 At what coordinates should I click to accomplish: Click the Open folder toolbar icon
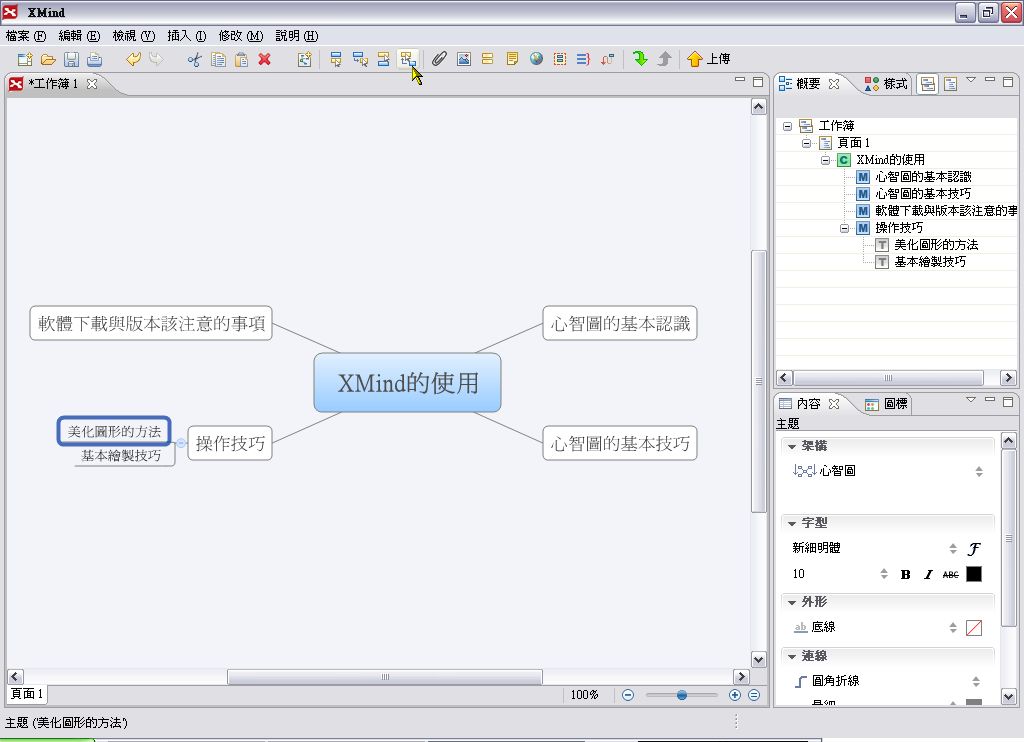click(x=48, y=59)
